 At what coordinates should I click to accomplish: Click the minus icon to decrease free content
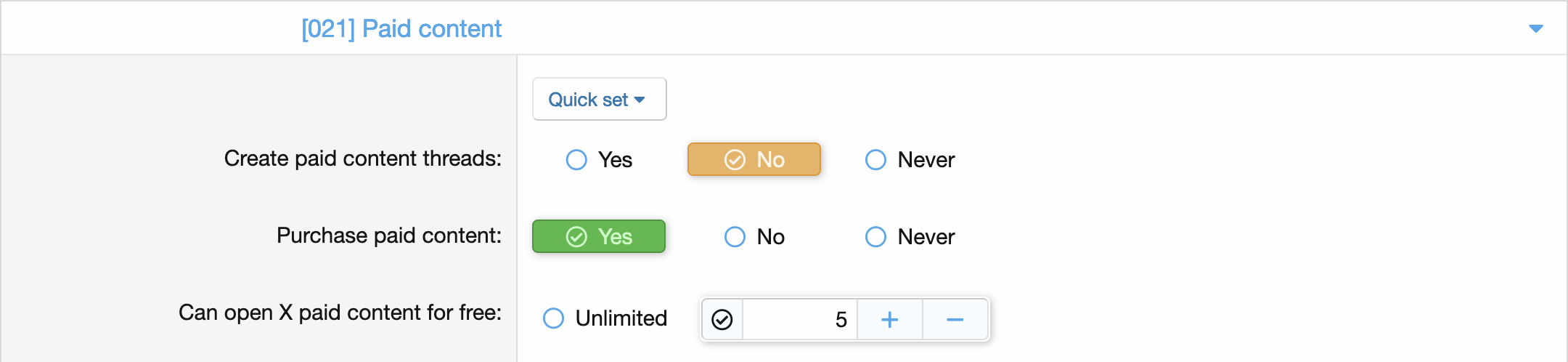click(x=955, y=319)
